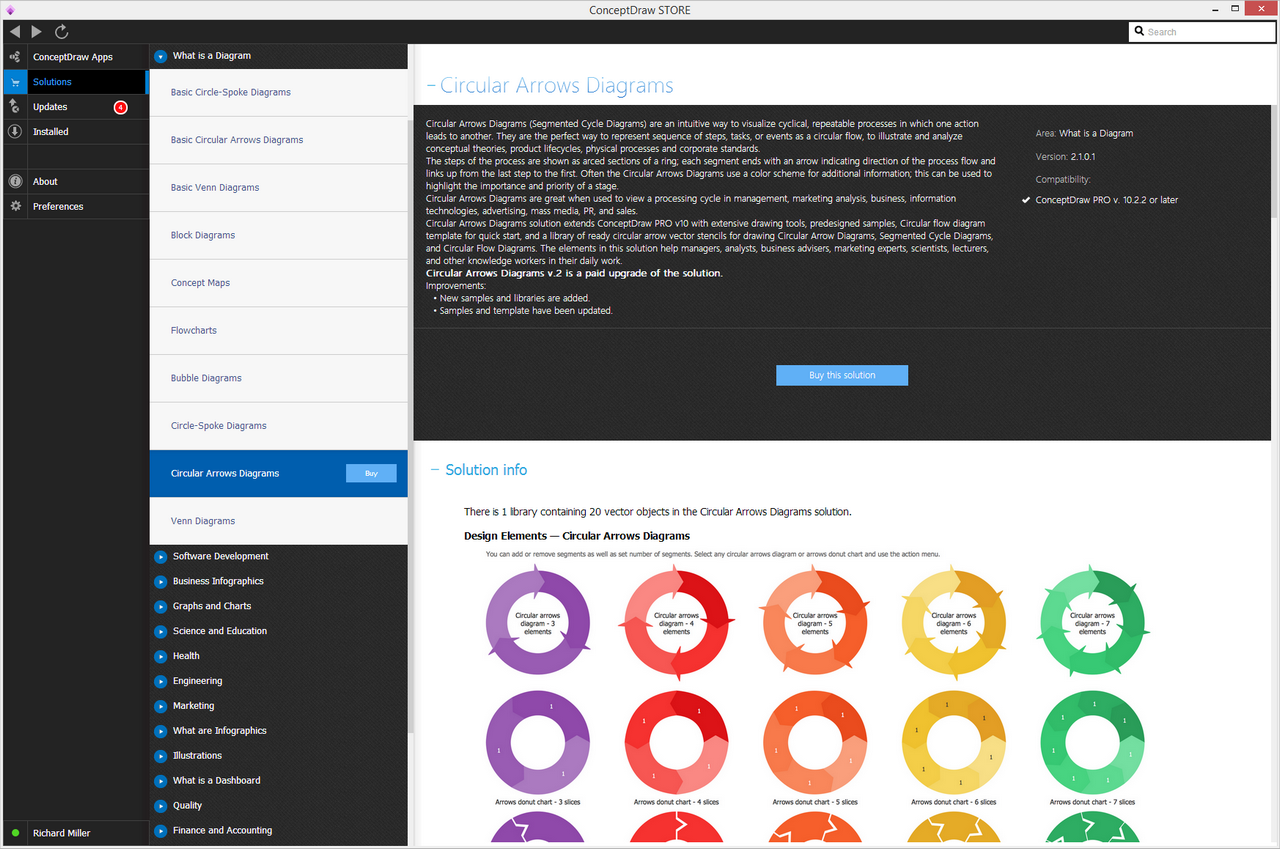Viewport: 1280px width, 849px height.
Task: Select Basic Circular Arrows Diagrams solution
Action: [279, 140]
